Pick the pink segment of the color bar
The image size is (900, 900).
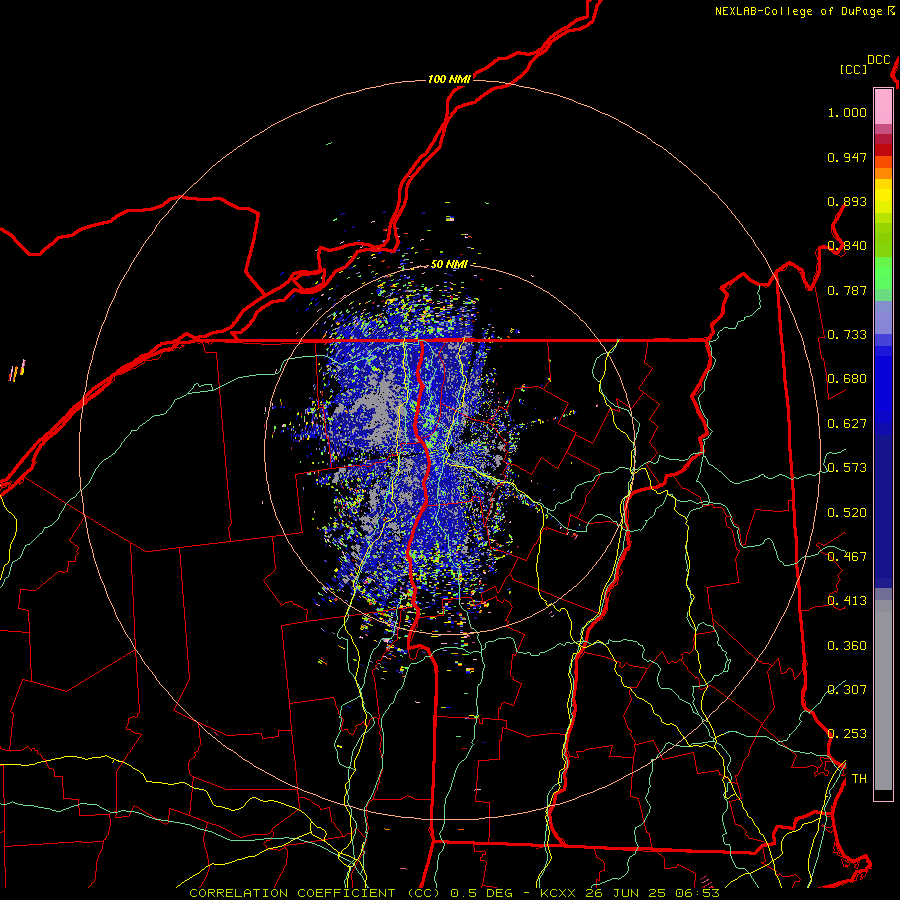point(883,106)
